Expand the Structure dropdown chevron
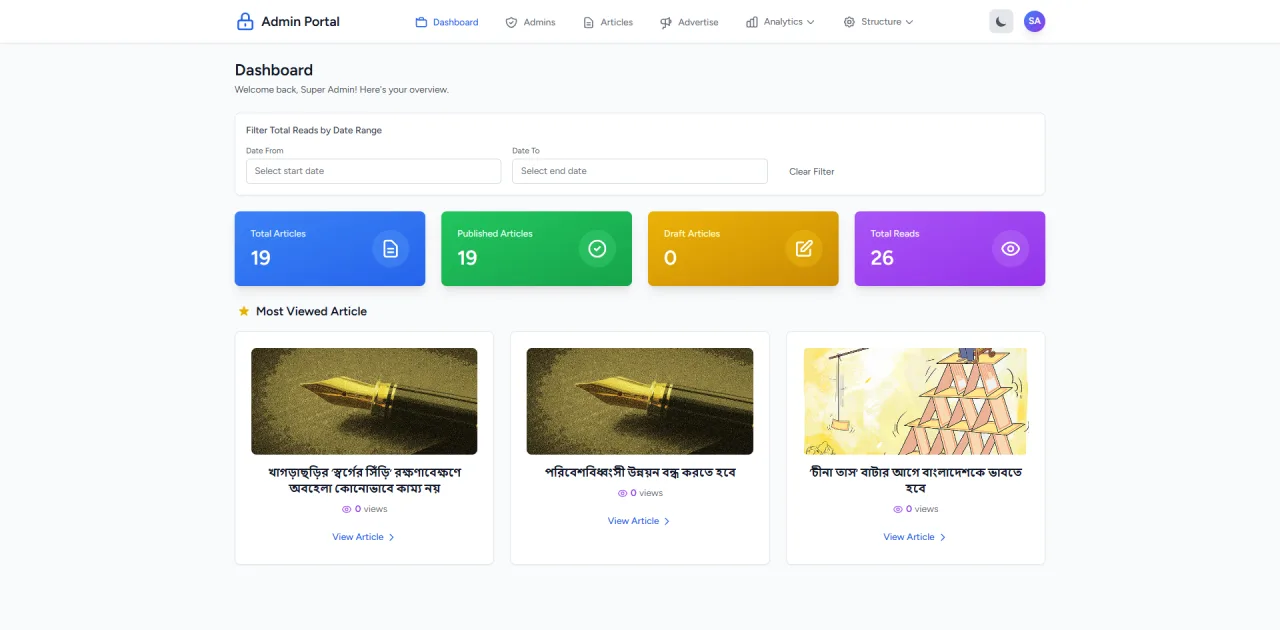1280x630 pixels. (909, 22)
